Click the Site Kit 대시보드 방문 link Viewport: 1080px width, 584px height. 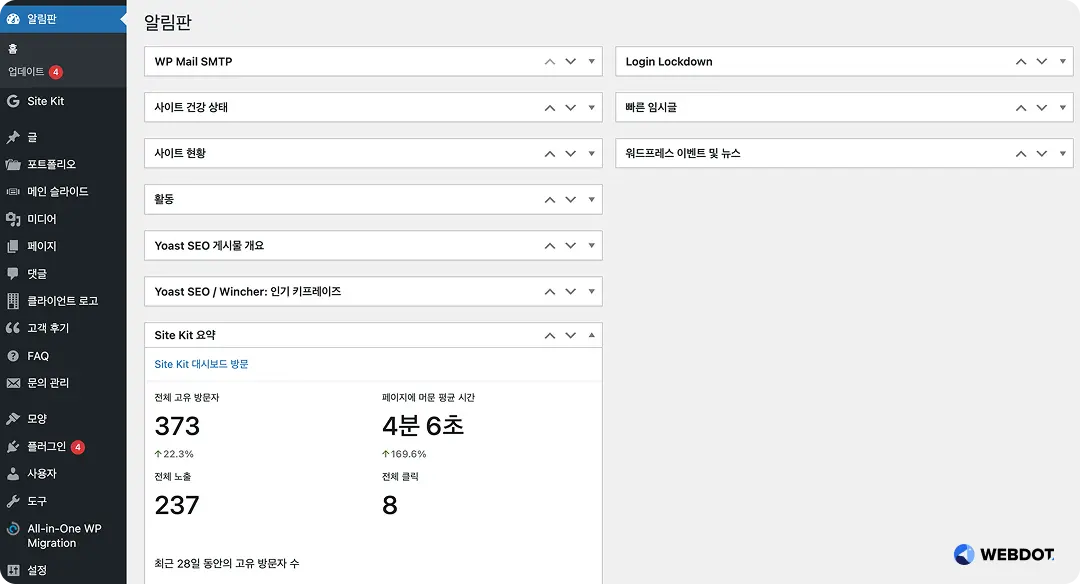[203, 365]
